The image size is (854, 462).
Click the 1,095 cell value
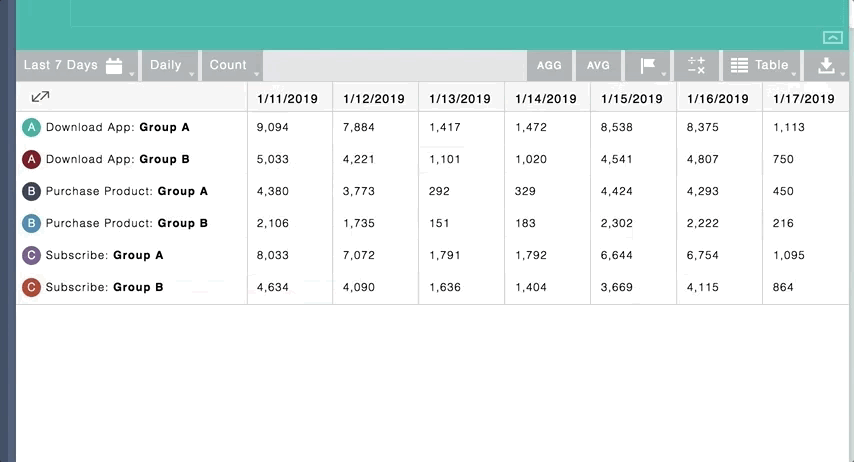[789, 256]
